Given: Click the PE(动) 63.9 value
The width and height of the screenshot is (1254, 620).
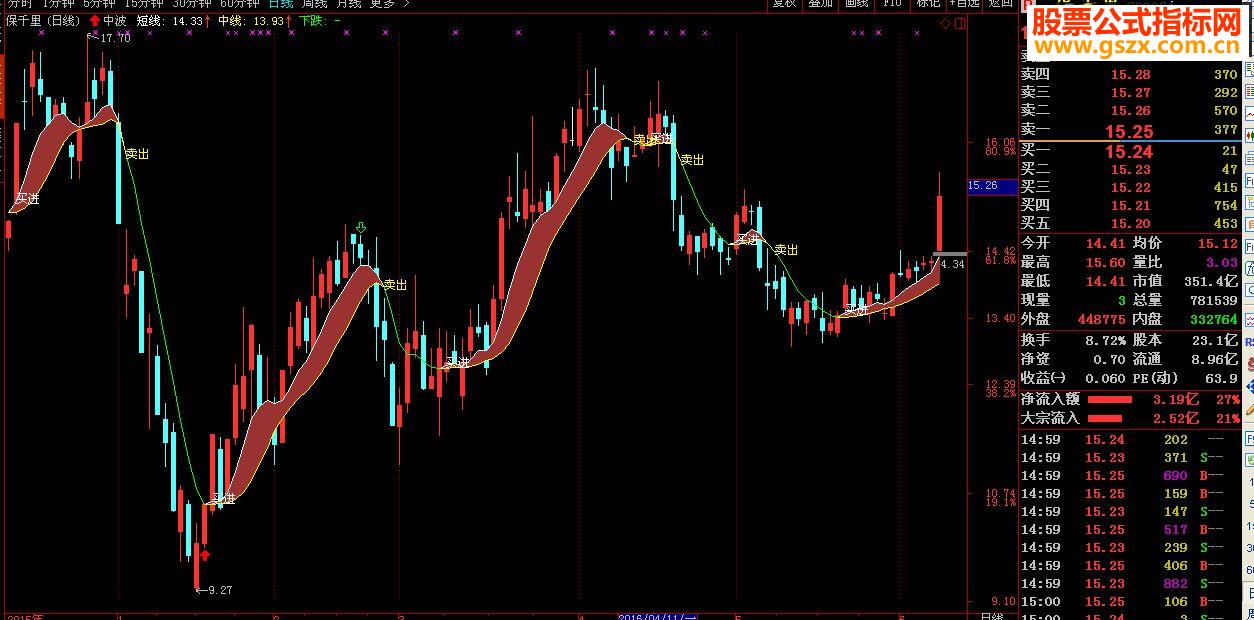Looking at the screenshot, I should pos(1222,378).
